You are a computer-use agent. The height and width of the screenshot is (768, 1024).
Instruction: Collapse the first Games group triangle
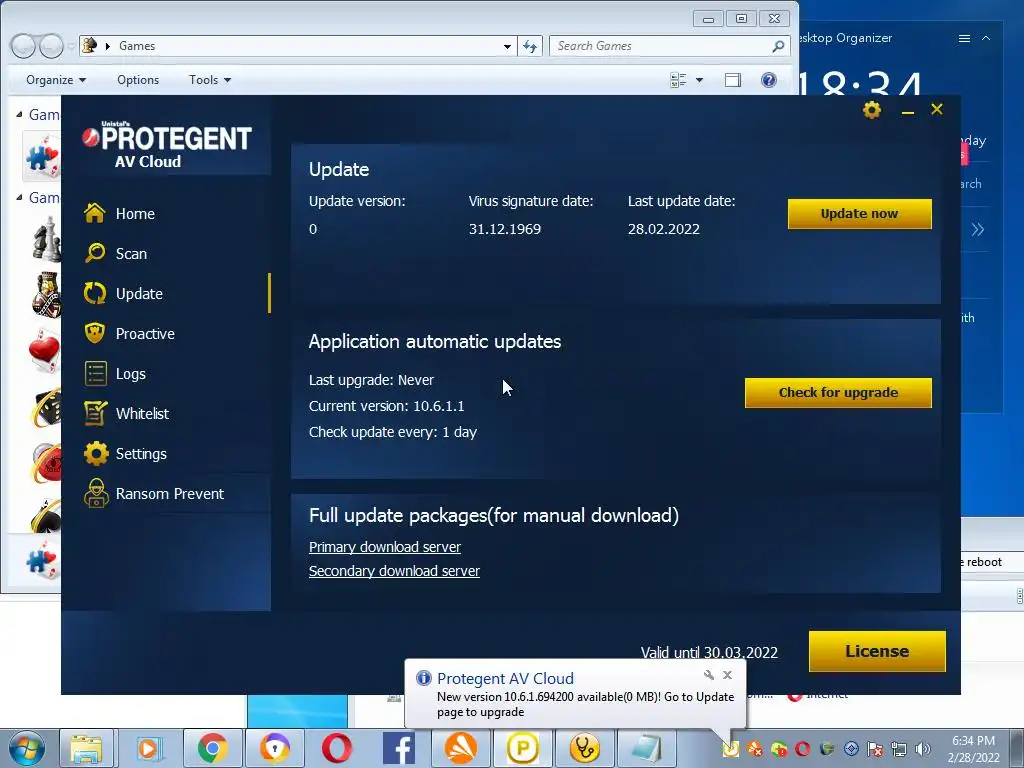click(x=19, y=114)
